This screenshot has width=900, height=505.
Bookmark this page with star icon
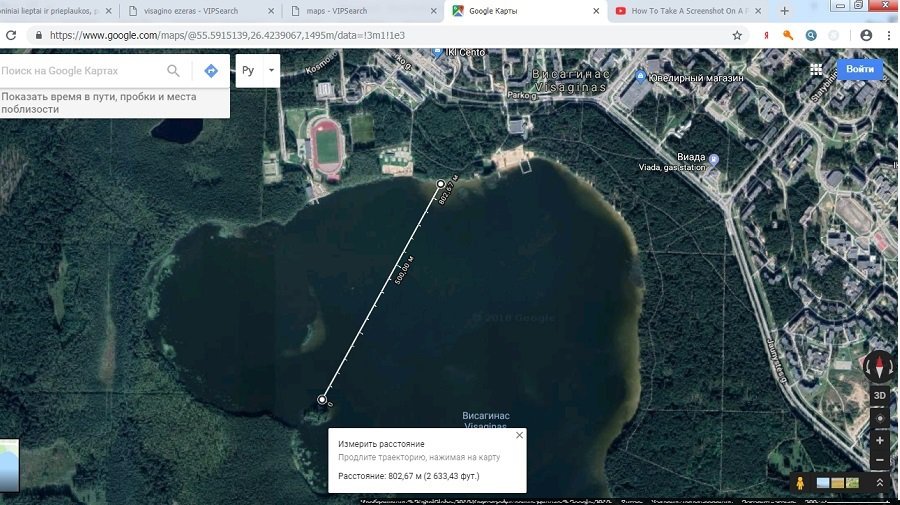pyautogui.click(x=737, y=35)
